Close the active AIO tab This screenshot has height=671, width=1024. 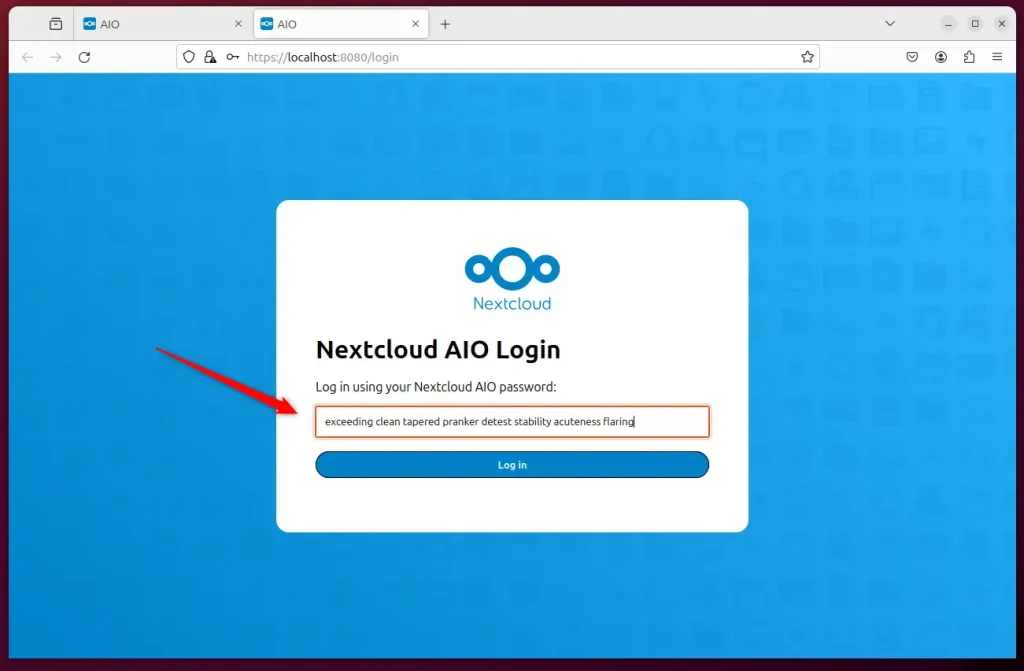[415, 24]
